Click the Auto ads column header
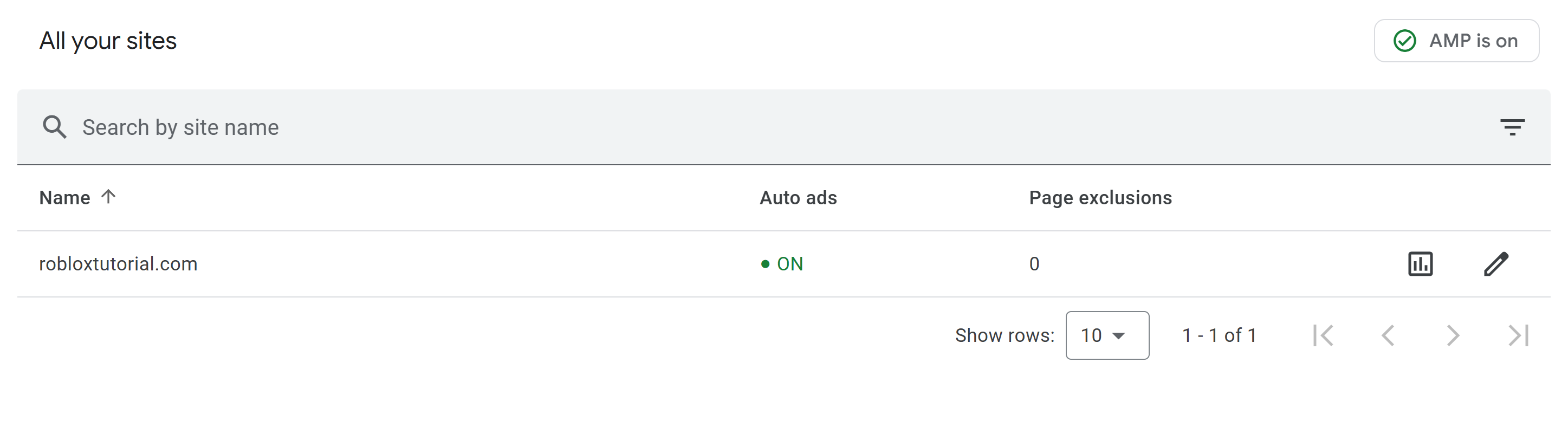The width and height of the screenshot is (1568, 427). pos(798,197)
